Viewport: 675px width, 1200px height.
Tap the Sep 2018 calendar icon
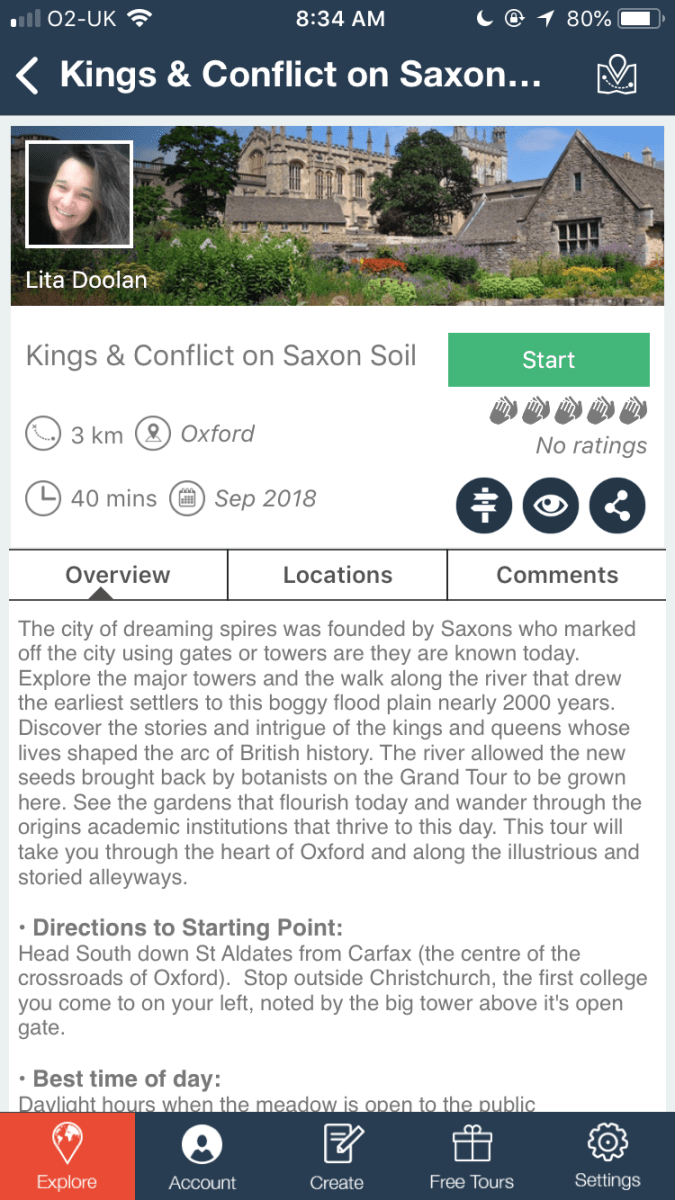tap(186, 498)
